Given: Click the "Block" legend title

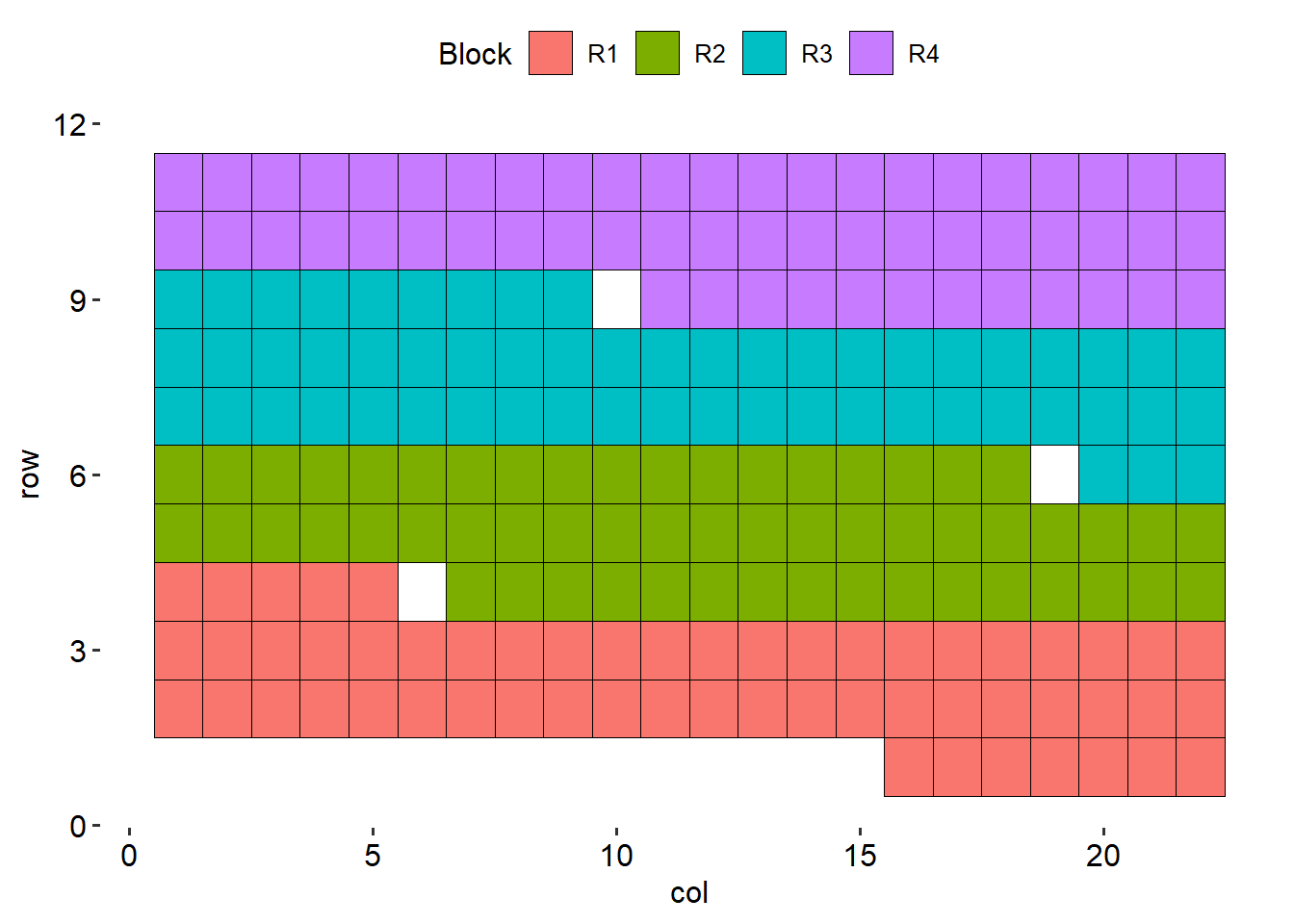Looking at the screenshot, I should point(475,54).
